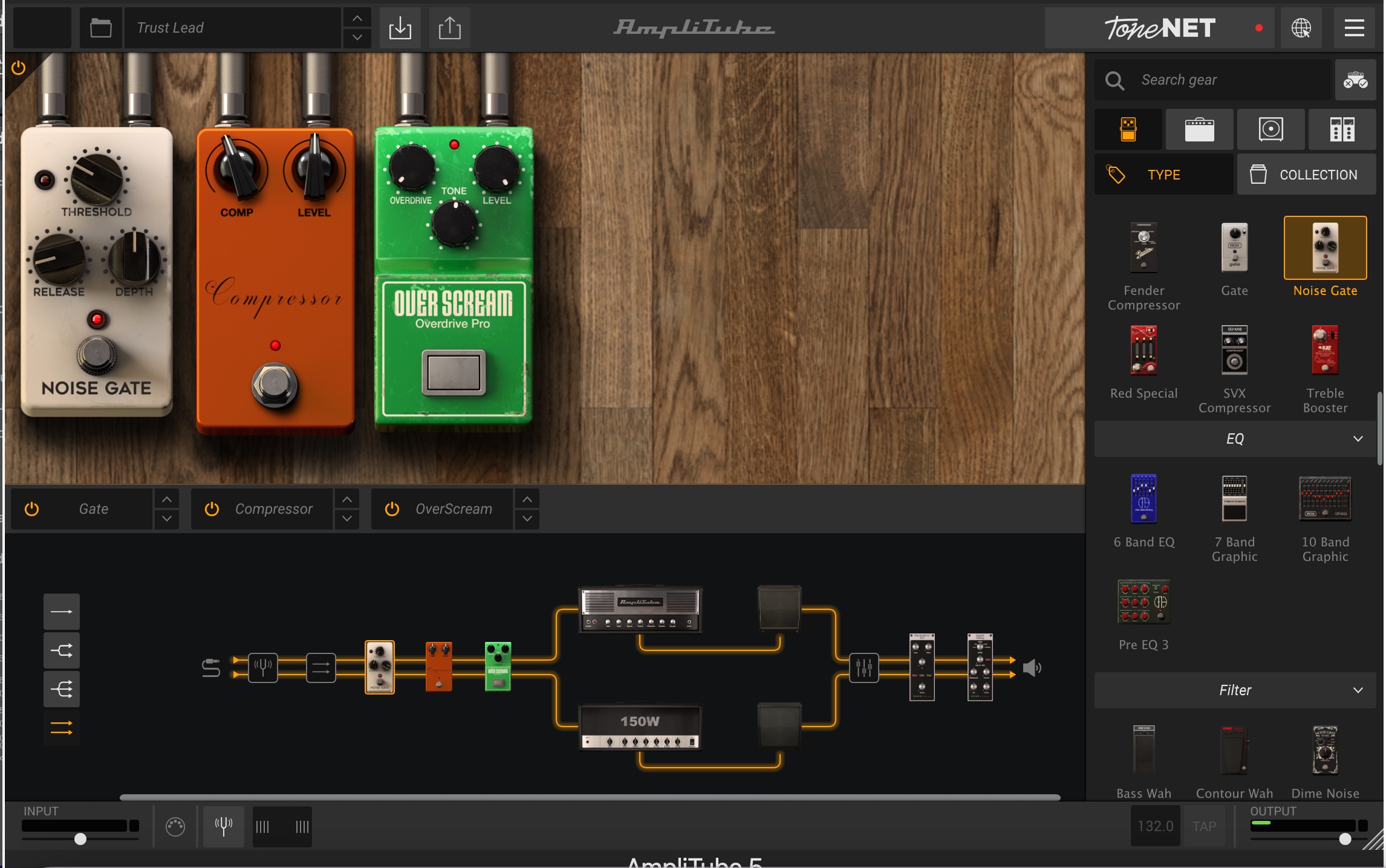The image size is (1386, 868).
Task: Click the green OverScream pedal in chain
Action: [498, 667]
